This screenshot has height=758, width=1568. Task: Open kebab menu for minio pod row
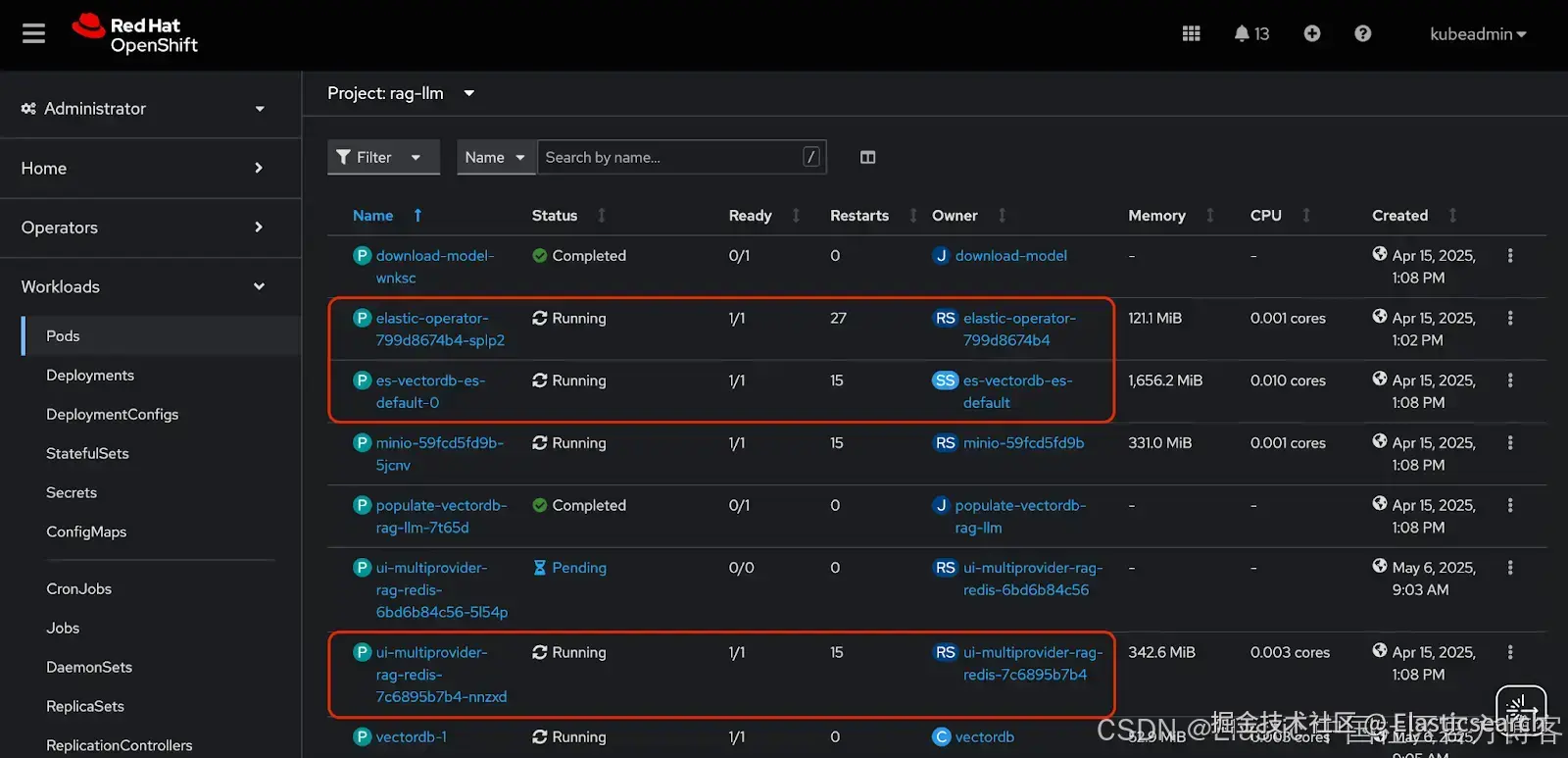(1509, 443)
